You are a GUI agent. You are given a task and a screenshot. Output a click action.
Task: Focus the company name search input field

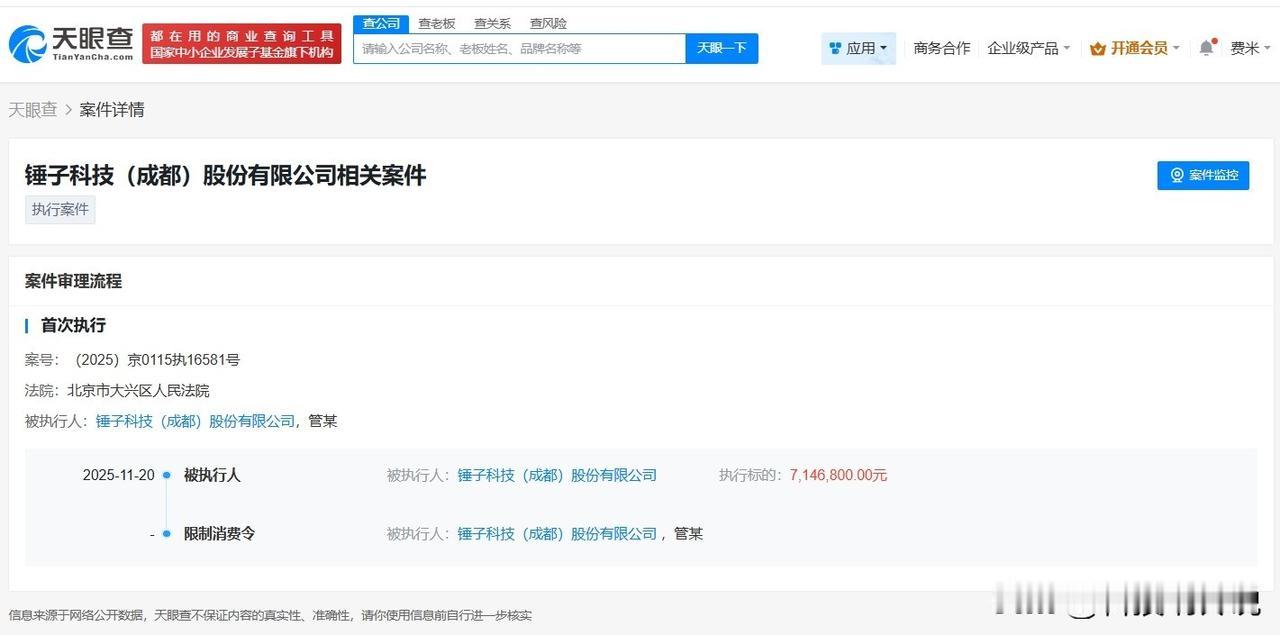(x=519, y=48)
